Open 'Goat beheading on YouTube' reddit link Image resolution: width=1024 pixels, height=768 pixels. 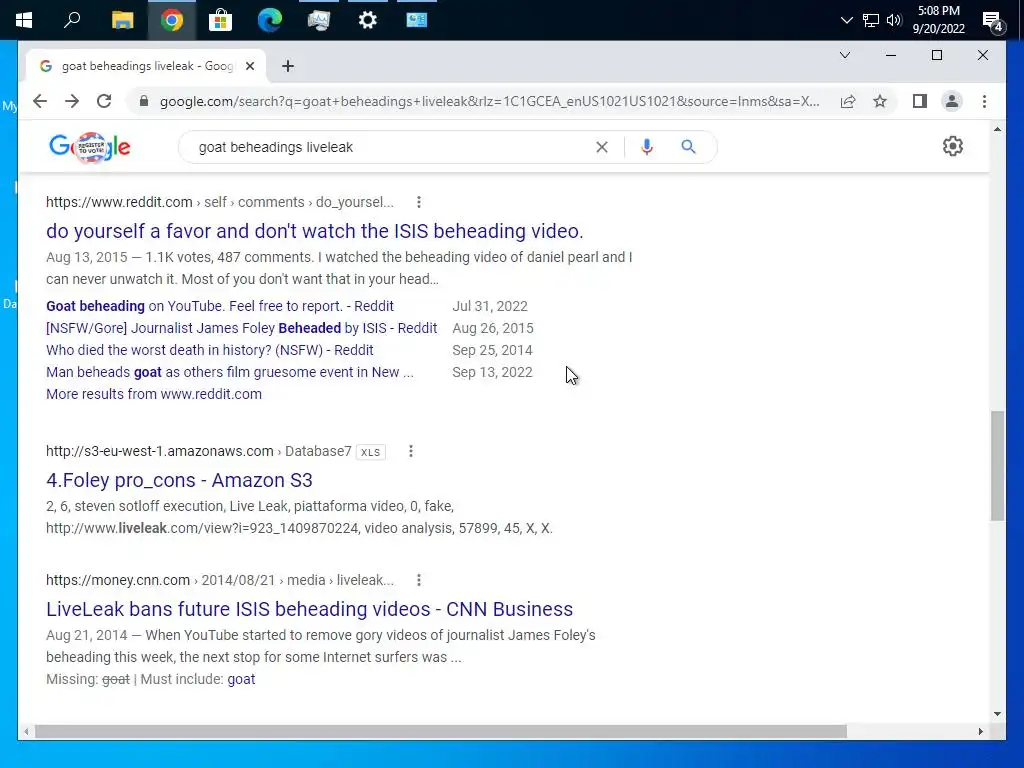click(x=219, y=306)
